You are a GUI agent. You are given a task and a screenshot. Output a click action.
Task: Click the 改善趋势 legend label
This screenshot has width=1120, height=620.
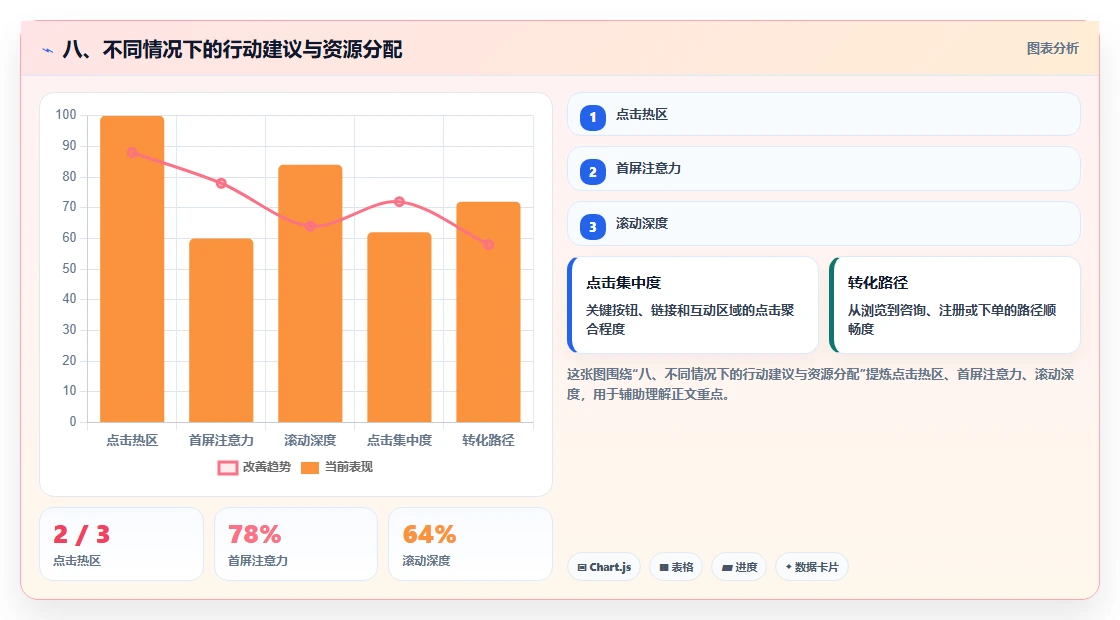coord(266,467)
